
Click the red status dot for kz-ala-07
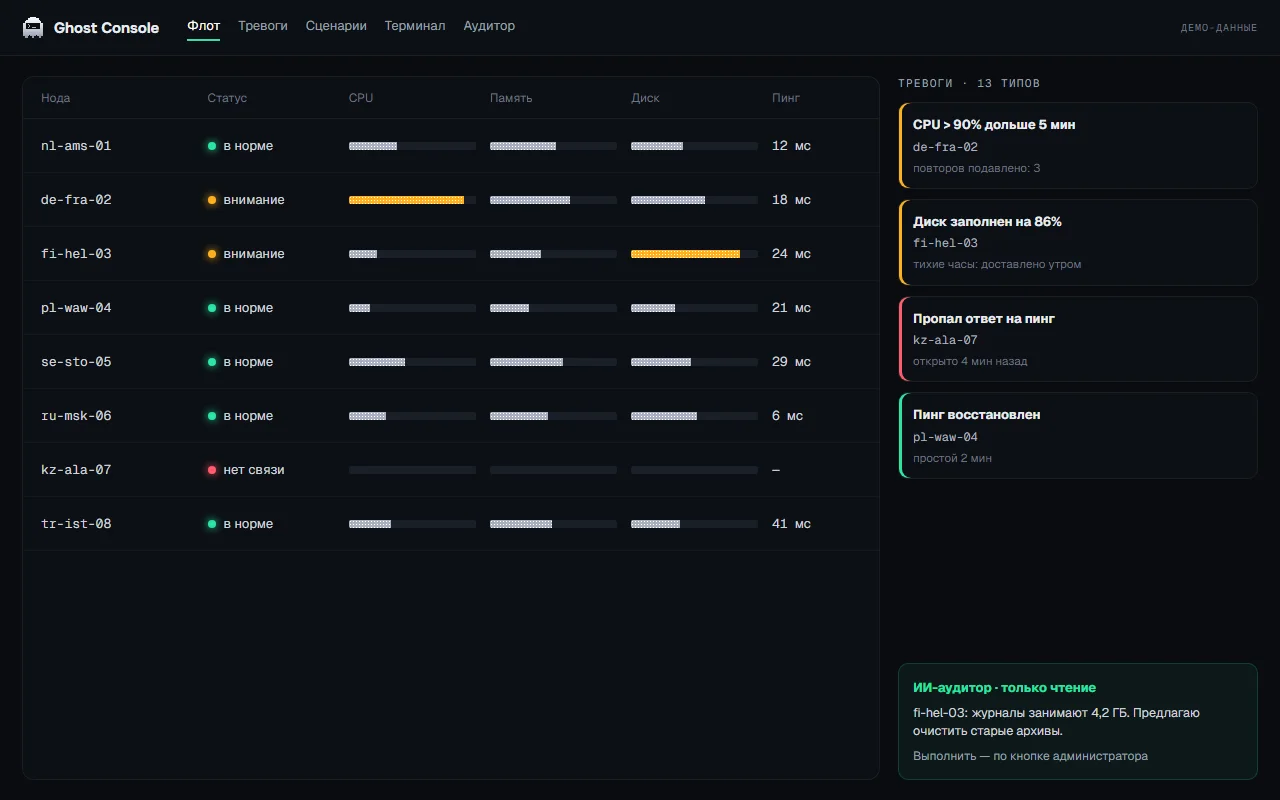coord(212,470)
